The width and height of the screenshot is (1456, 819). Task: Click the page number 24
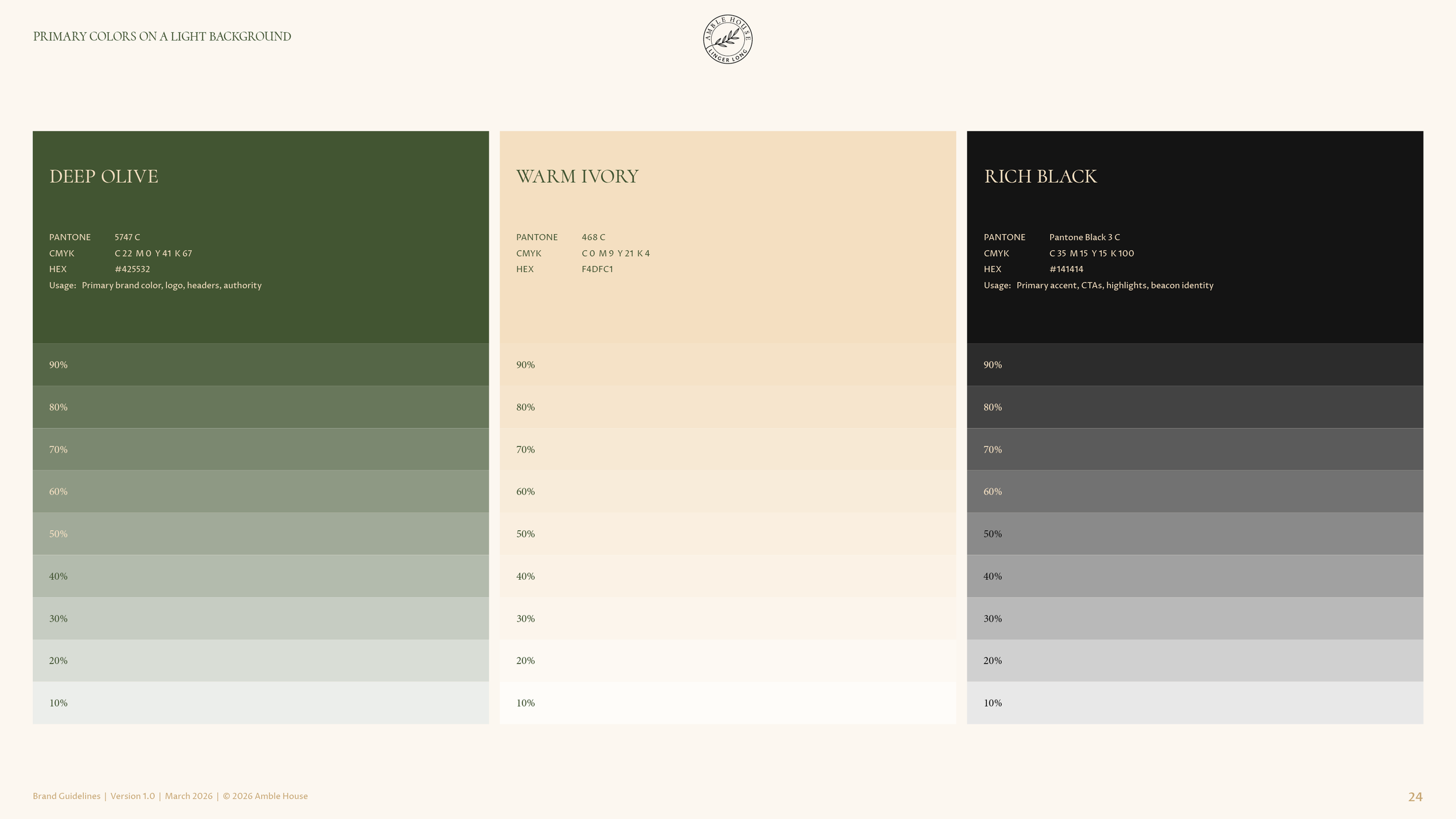click(1415, 797)
